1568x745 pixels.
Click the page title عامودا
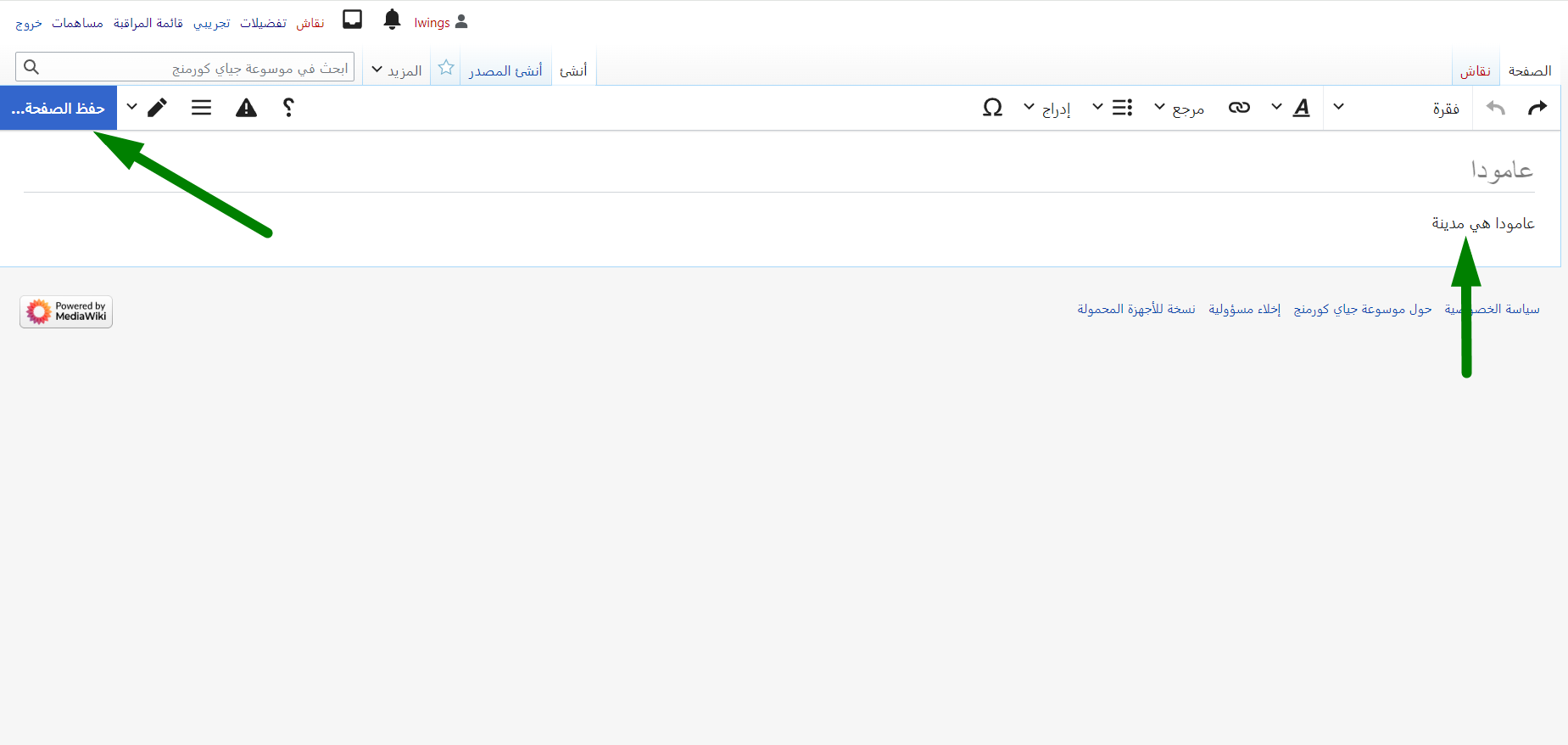pyautogui.click(x=1502, y=170)
